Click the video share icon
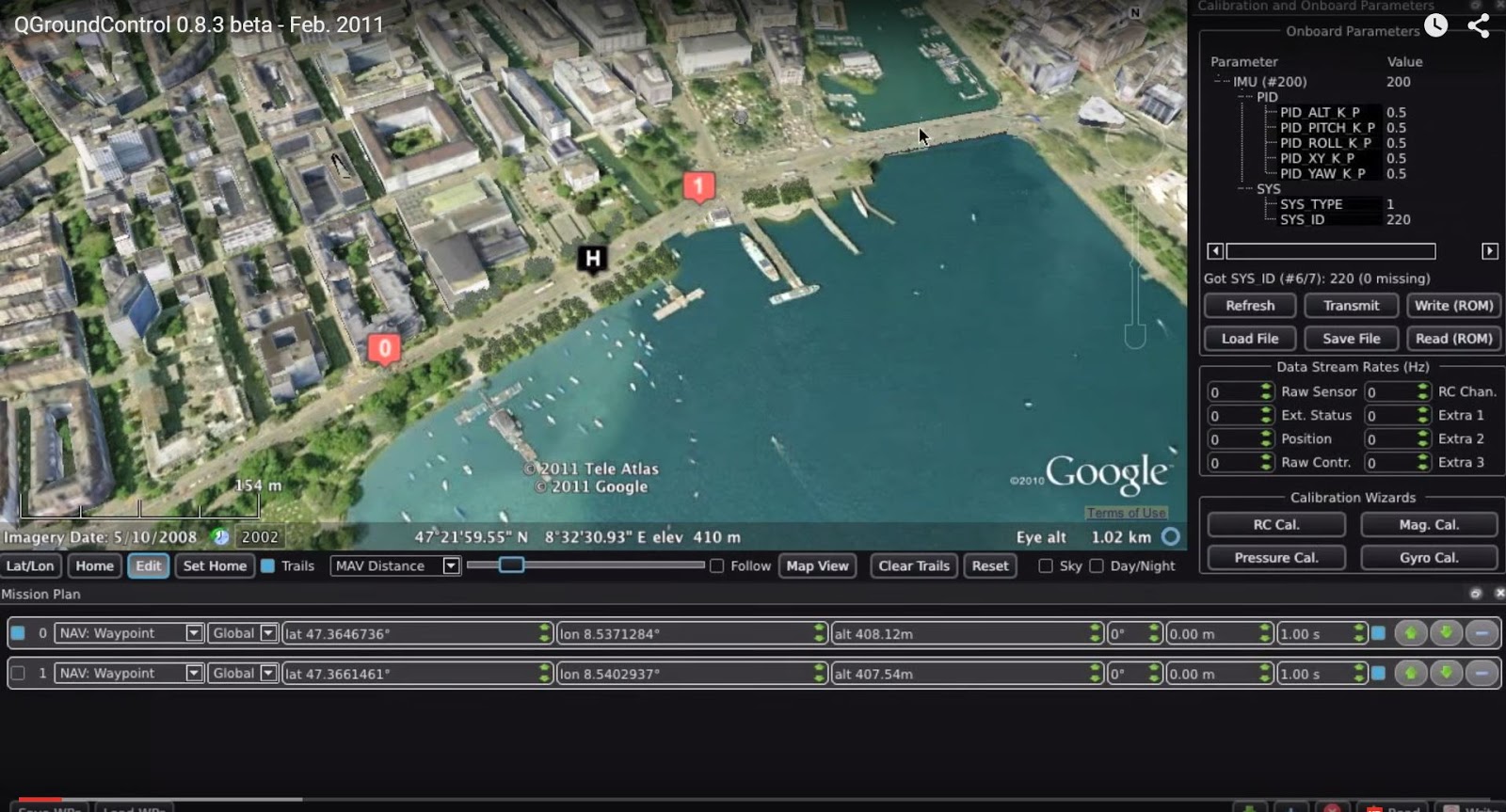This screenshot has width=1506, height=812. tap(1479, 25)
